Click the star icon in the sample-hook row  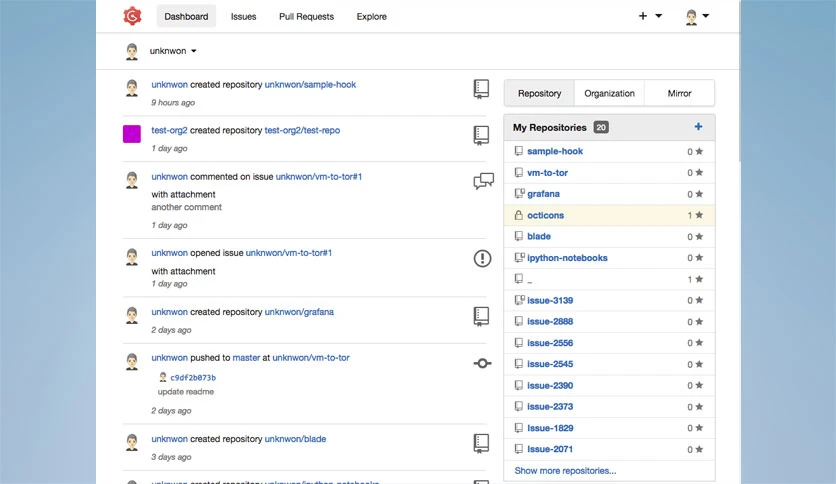[699, 151]
